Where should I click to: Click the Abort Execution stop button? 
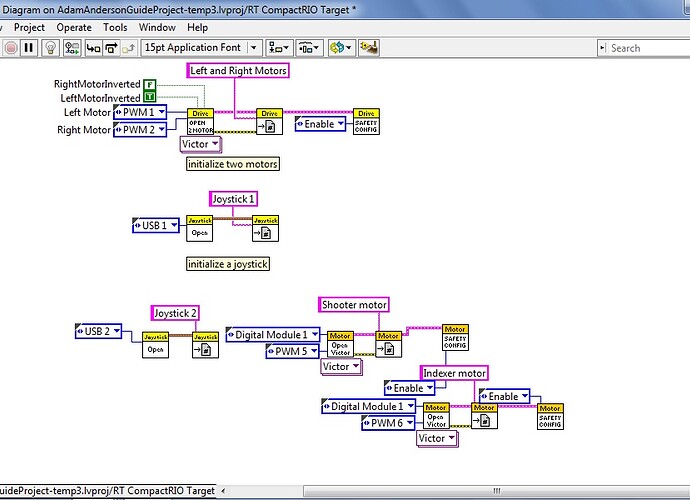[11, 48]
